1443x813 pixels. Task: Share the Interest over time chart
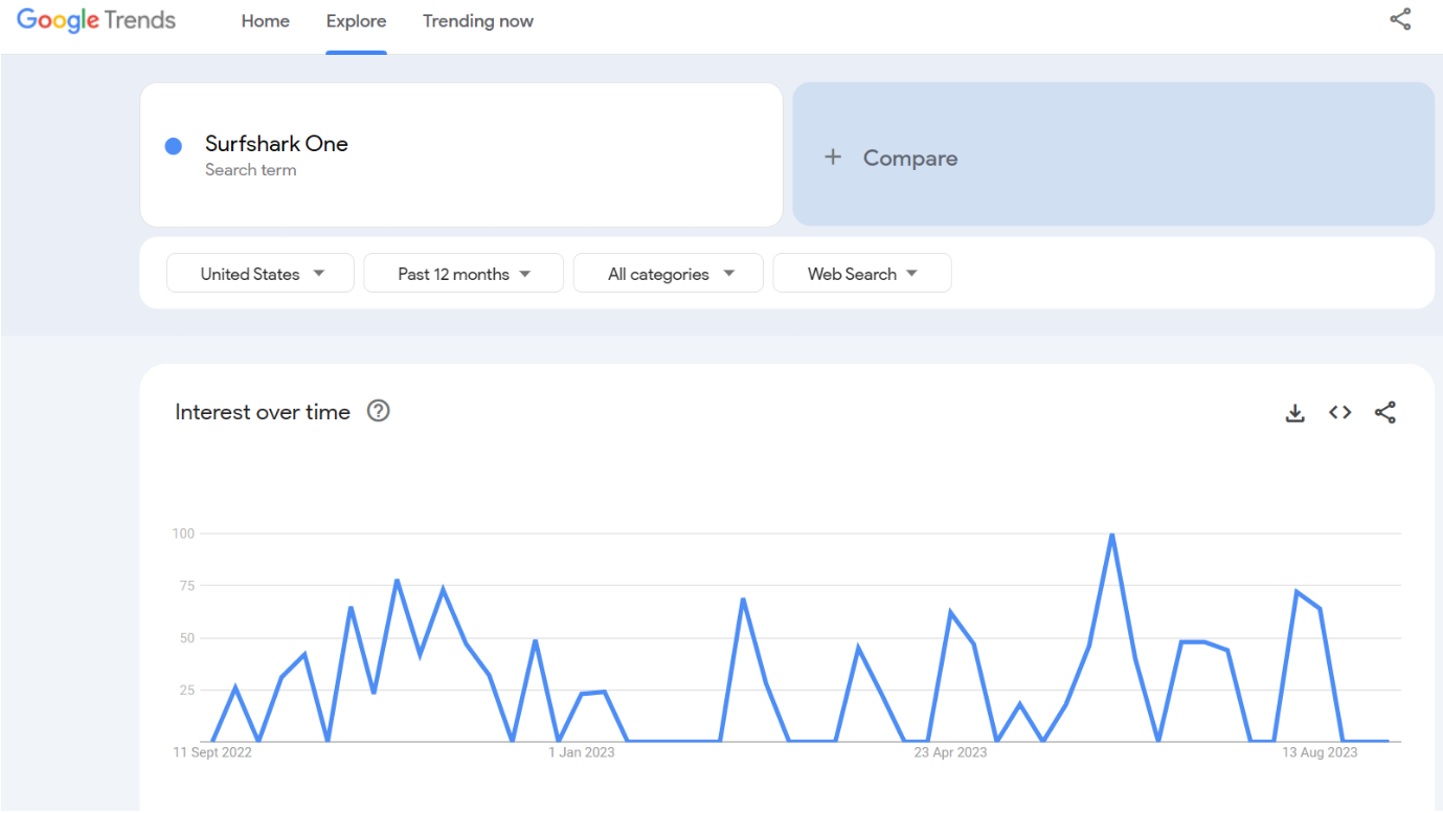pos(1385,412)
